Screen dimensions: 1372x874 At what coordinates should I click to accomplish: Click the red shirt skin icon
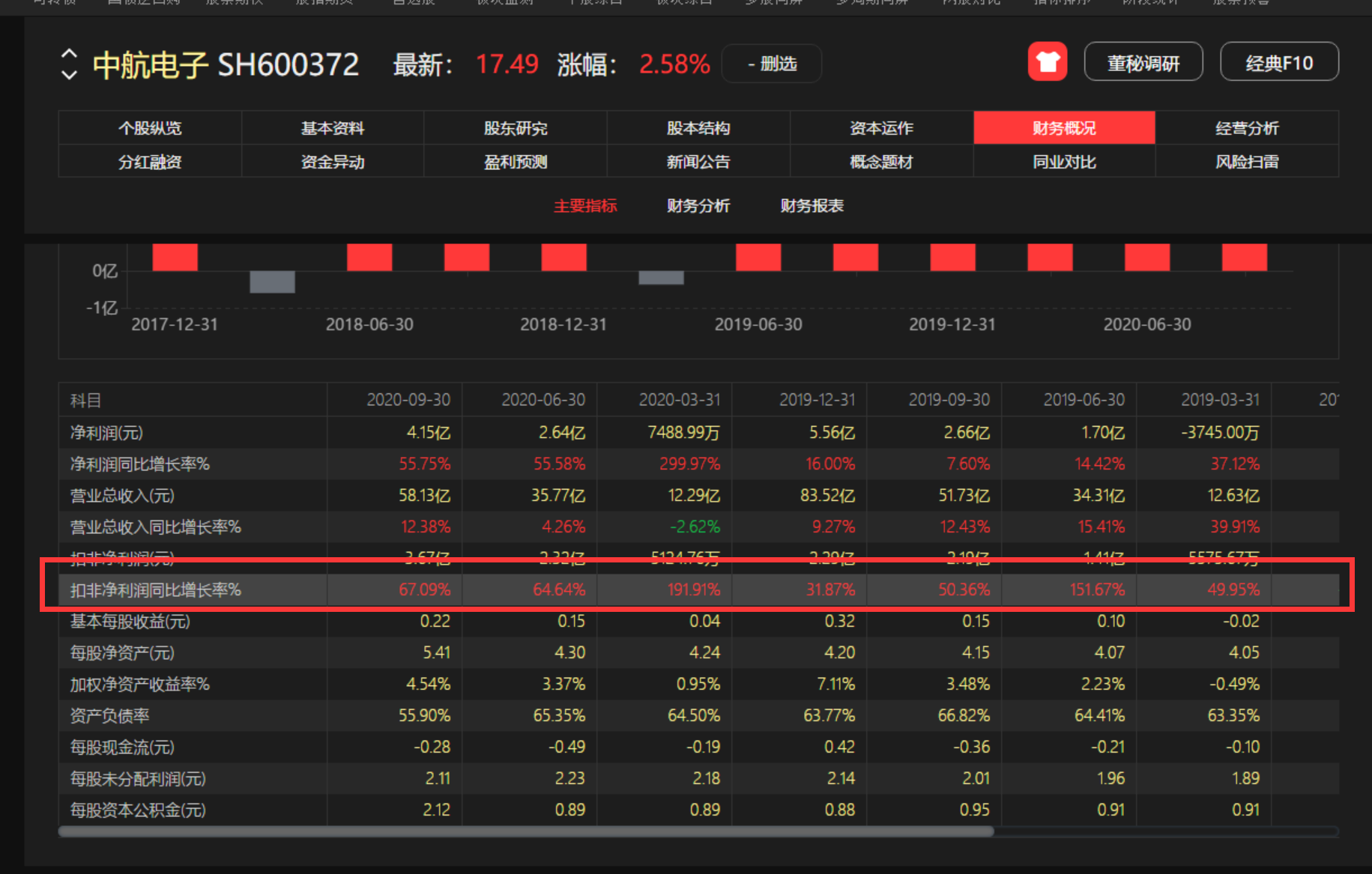[x=1047, y=62]
